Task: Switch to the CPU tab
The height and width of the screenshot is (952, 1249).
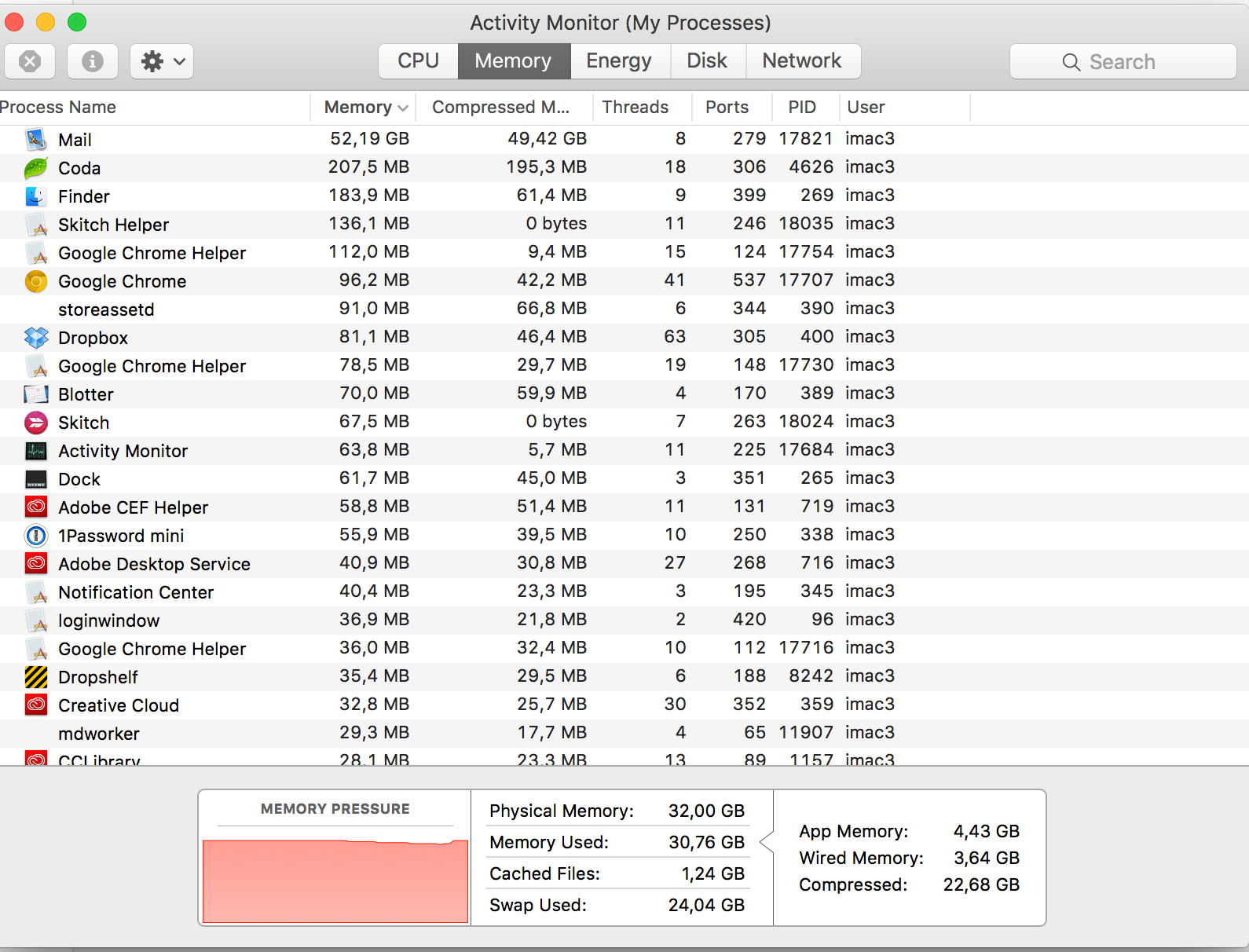Action: coord(418,61)
